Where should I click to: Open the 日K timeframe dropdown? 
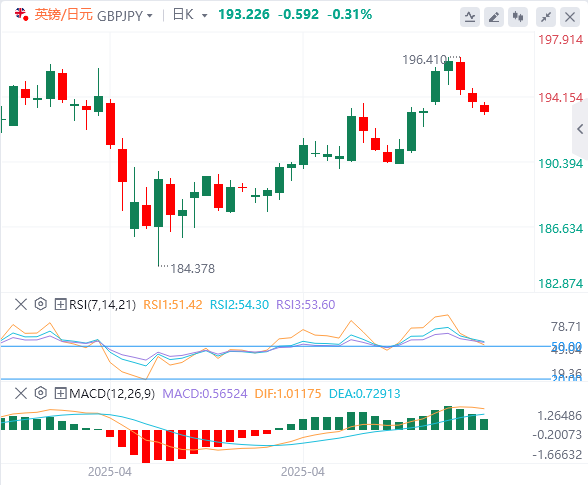tap(190, 15)
